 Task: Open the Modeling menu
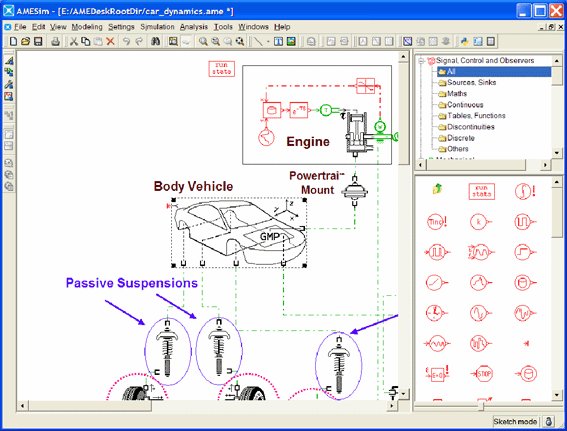(x=87, y=27)
